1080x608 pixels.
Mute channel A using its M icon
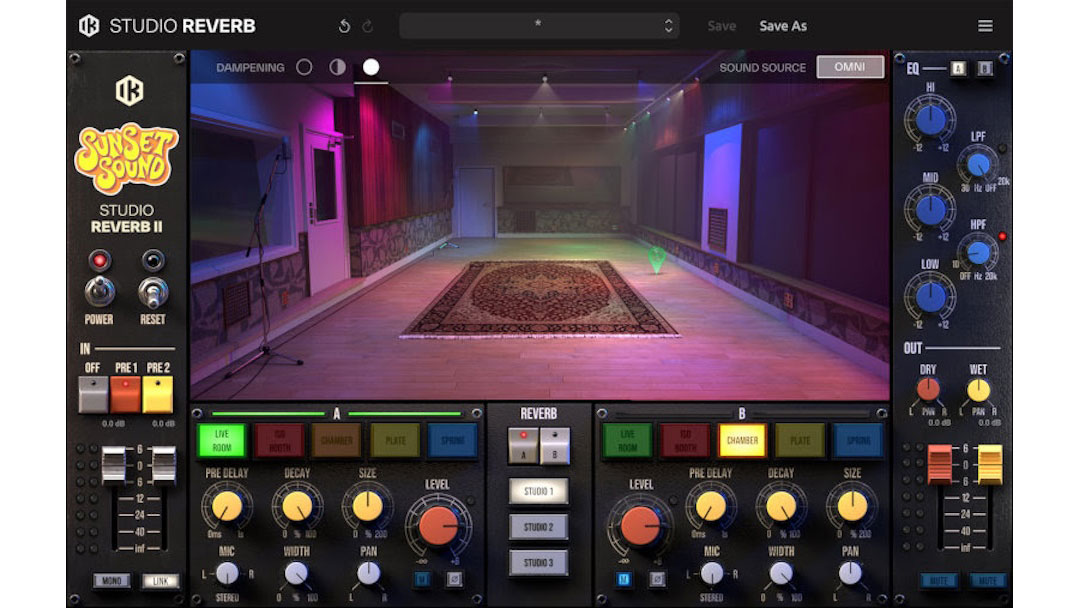pyautogui.click(x=422, y=579)
